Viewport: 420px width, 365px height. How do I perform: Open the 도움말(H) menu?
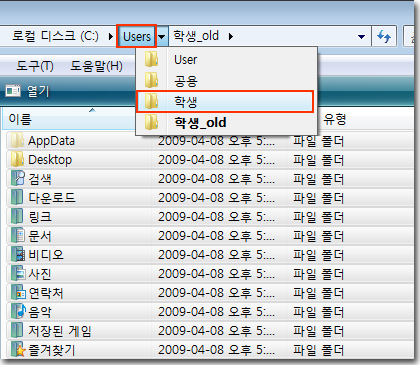click(x=96, y=66)
